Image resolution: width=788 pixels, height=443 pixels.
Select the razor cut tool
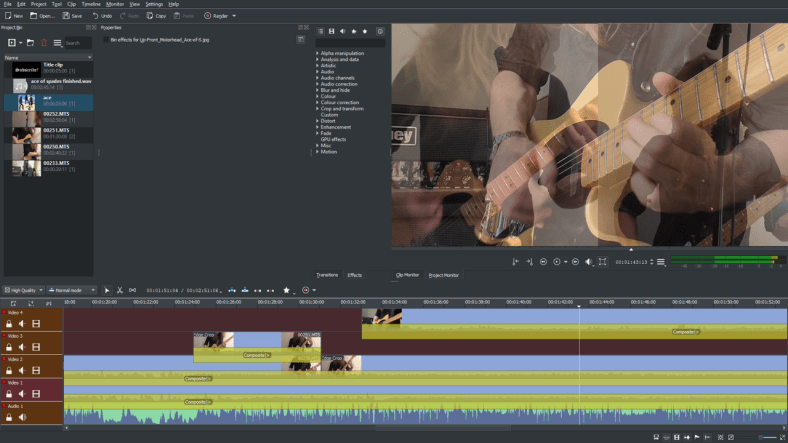(120, 290)
